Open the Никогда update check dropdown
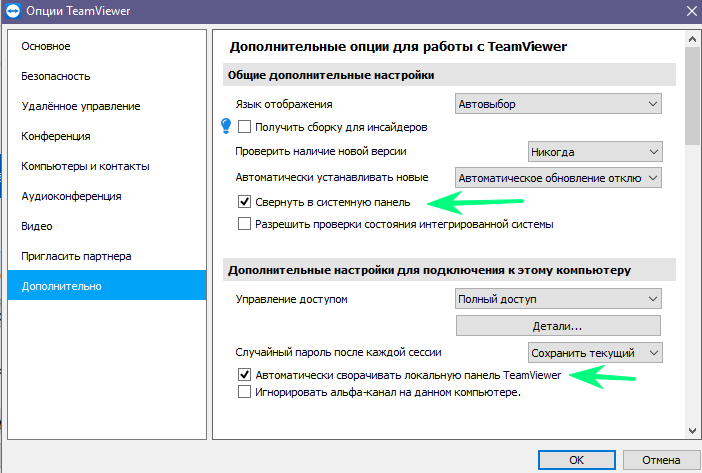 595,152
